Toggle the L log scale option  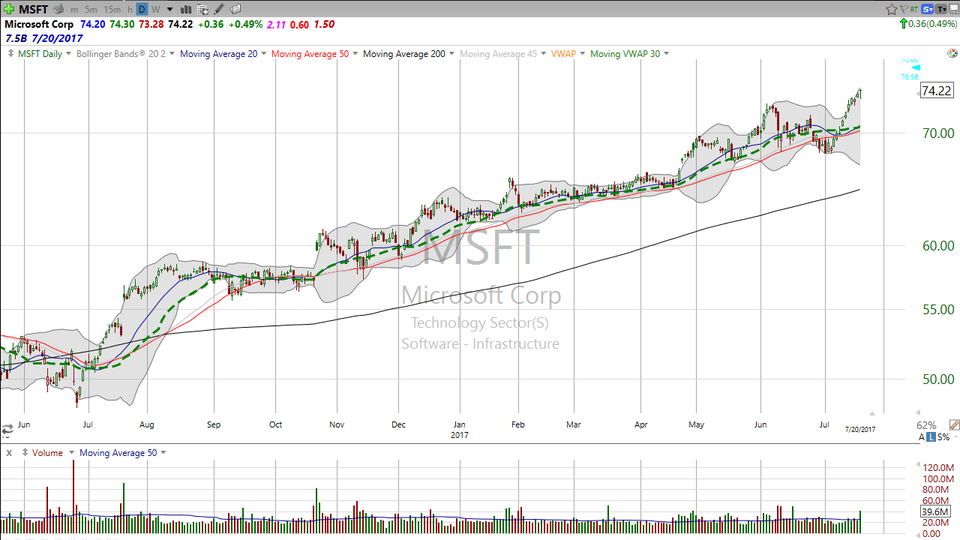coord(931,437)
